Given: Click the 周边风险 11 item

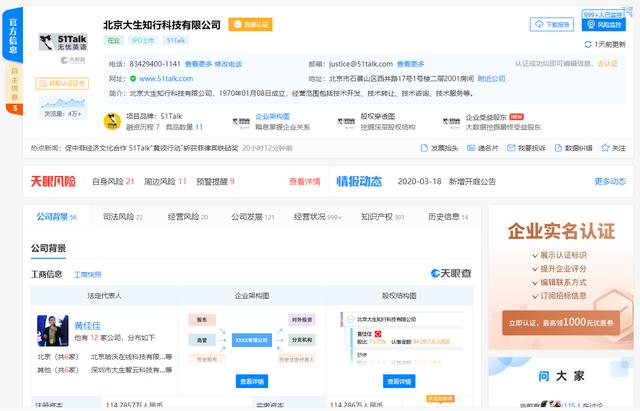Looking at the screenshot, I should pyautogui.click(x=165, y=181).
